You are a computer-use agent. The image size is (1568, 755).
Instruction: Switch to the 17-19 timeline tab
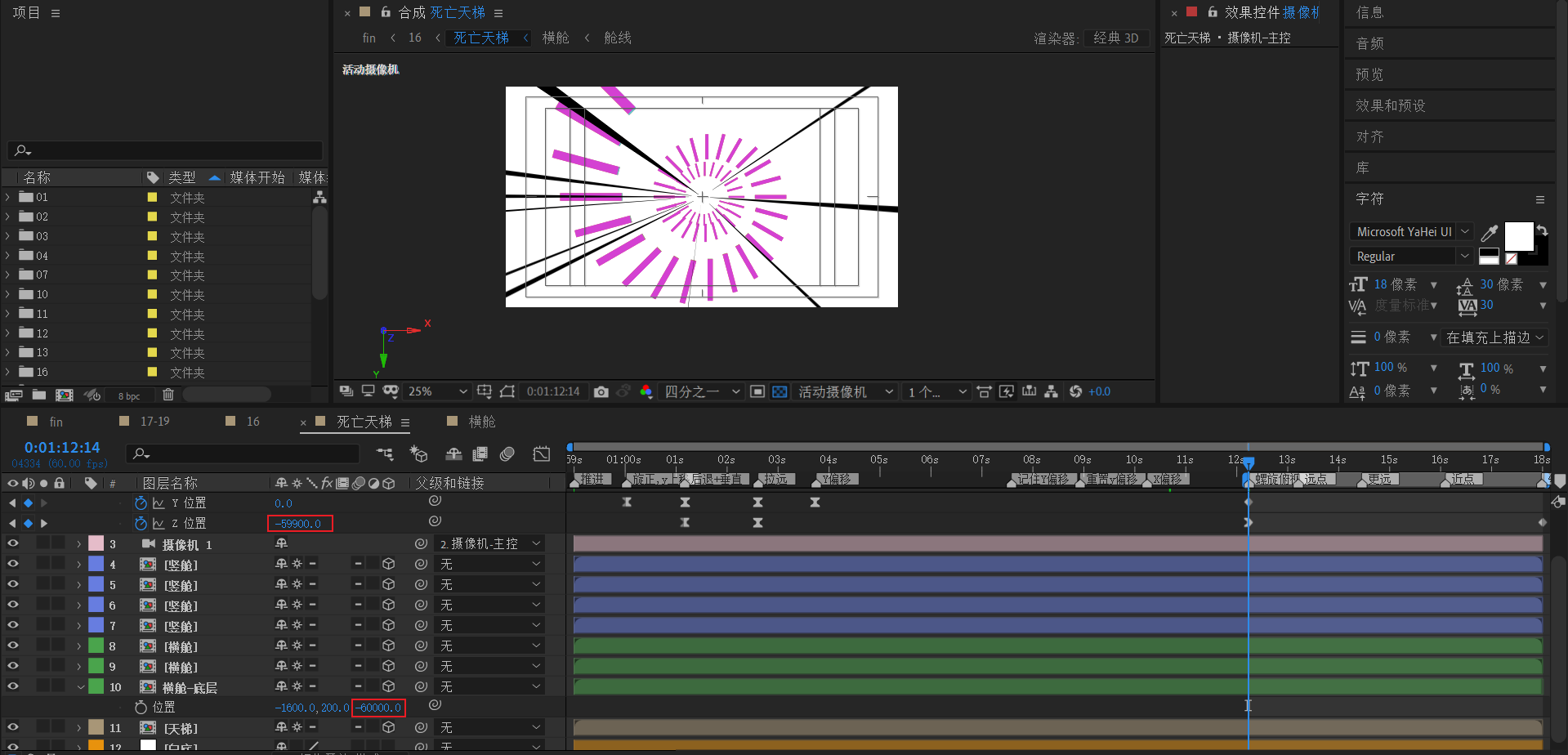click(x=154, y=422)
